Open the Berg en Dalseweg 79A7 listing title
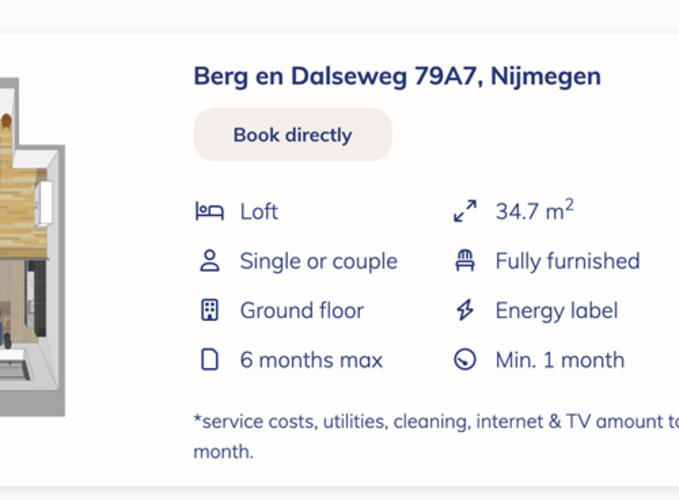 pos(397,76)
